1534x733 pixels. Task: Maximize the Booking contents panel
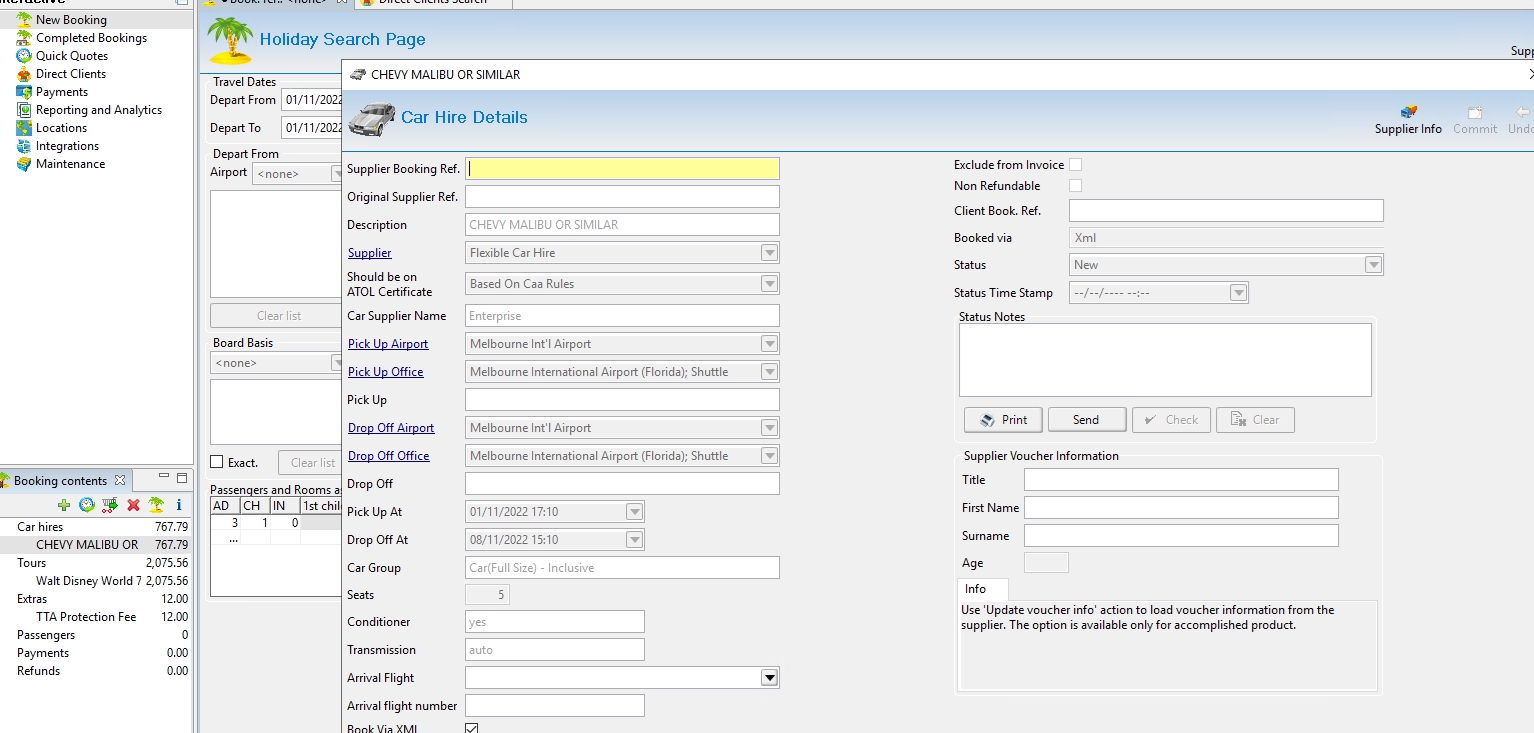pyautogui.click(x=182, y=478)
